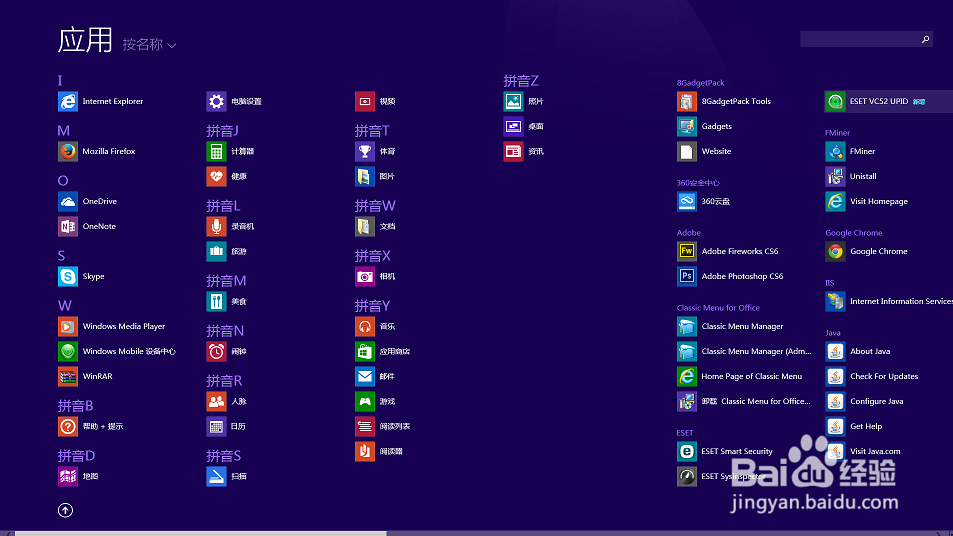
Task: Open the ESET VC52 UPID app
Action: coord(888,101)
